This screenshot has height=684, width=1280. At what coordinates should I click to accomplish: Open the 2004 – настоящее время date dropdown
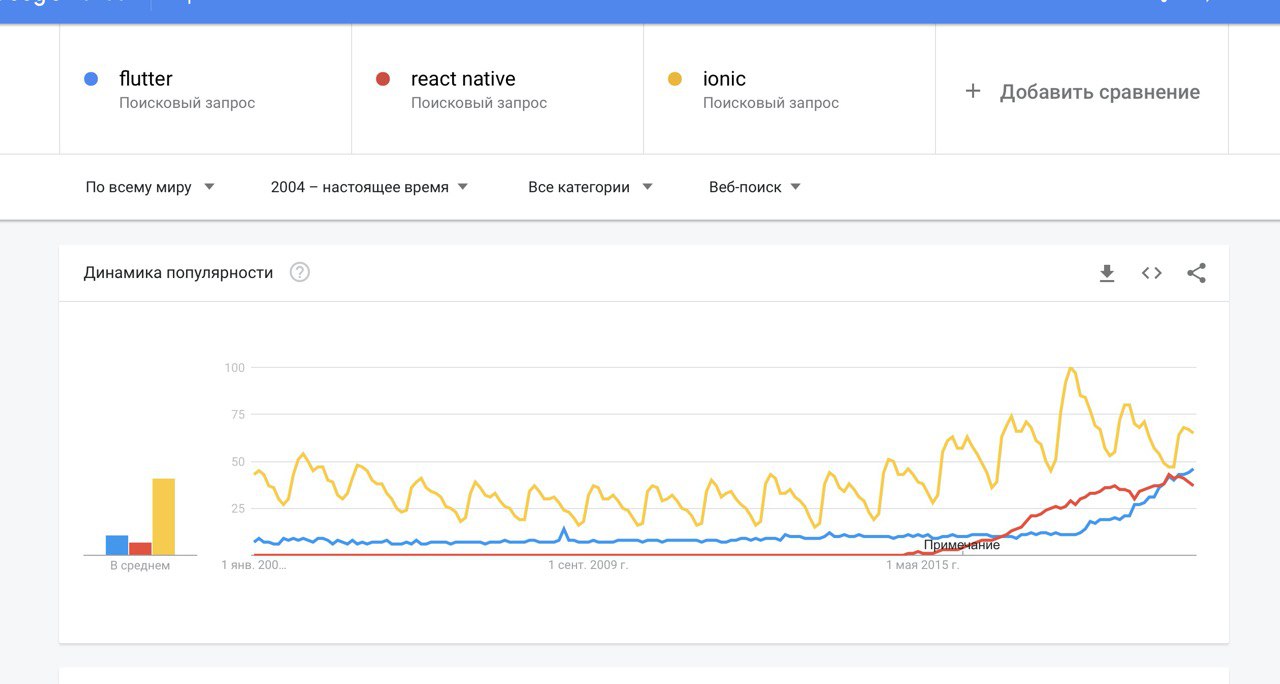click(369, 187)
